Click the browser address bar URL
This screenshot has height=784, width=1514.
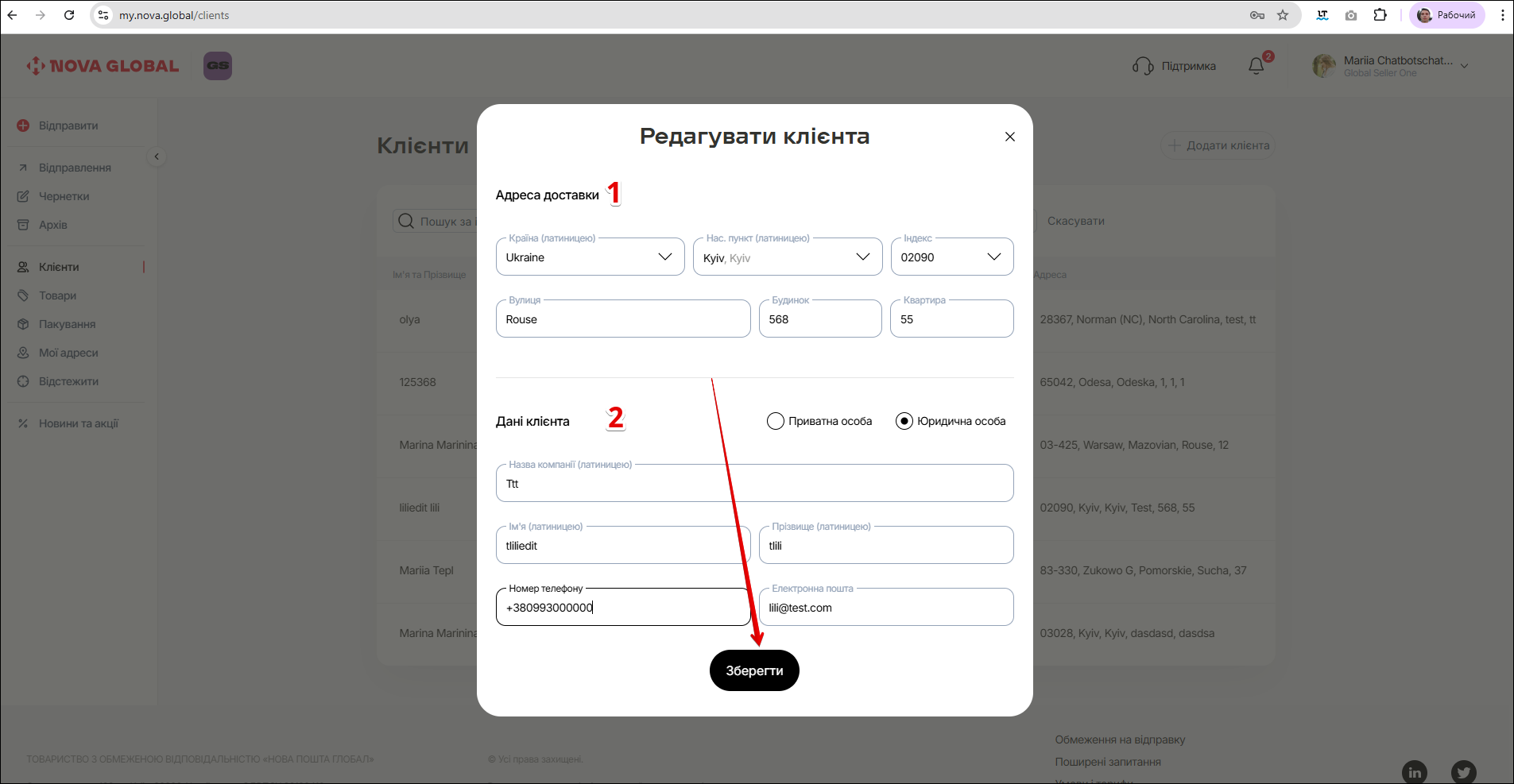coord(174,15)
